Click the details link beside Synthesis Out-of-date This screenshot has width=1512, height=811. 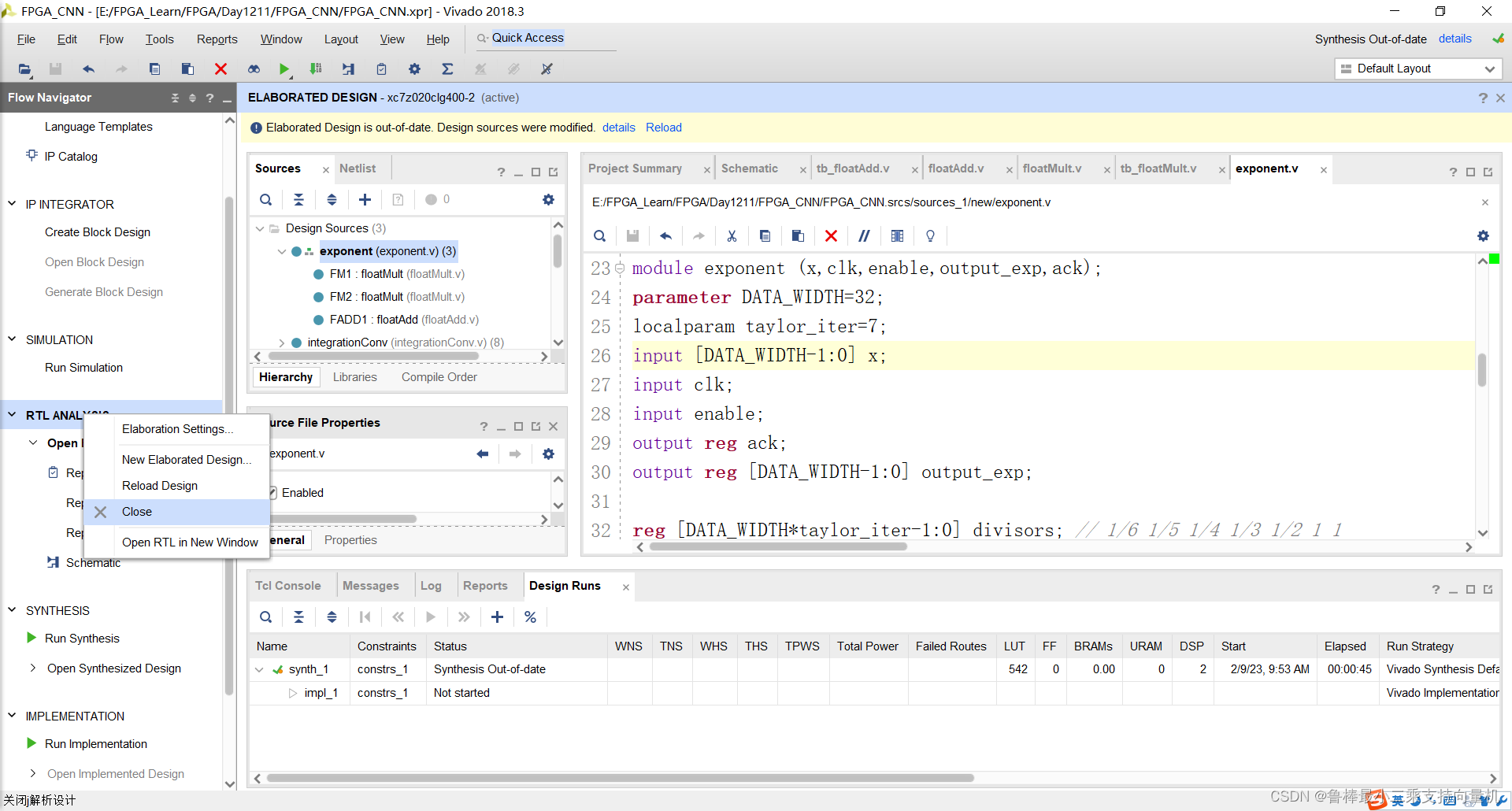[x=1455, y=39]
